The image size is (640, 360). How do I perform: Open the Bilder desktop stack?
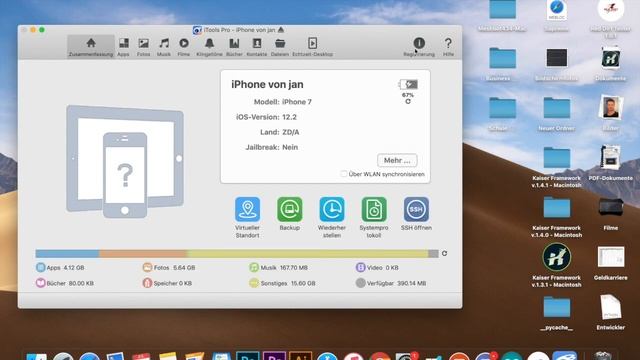pos(611,107)
